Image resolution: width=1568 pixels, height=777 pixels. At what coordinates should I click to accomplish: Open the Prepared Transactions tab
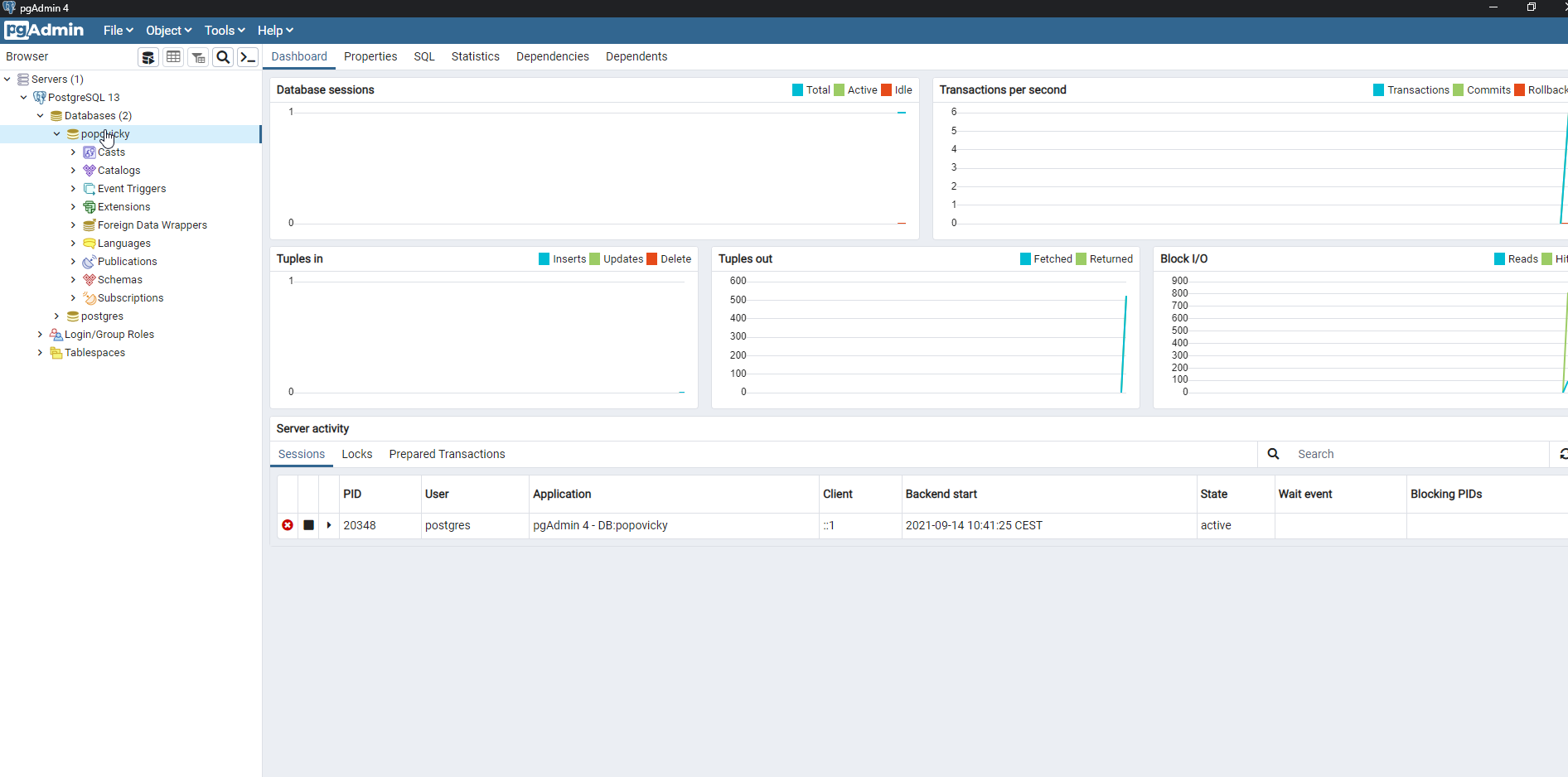[x=447, y=454]
